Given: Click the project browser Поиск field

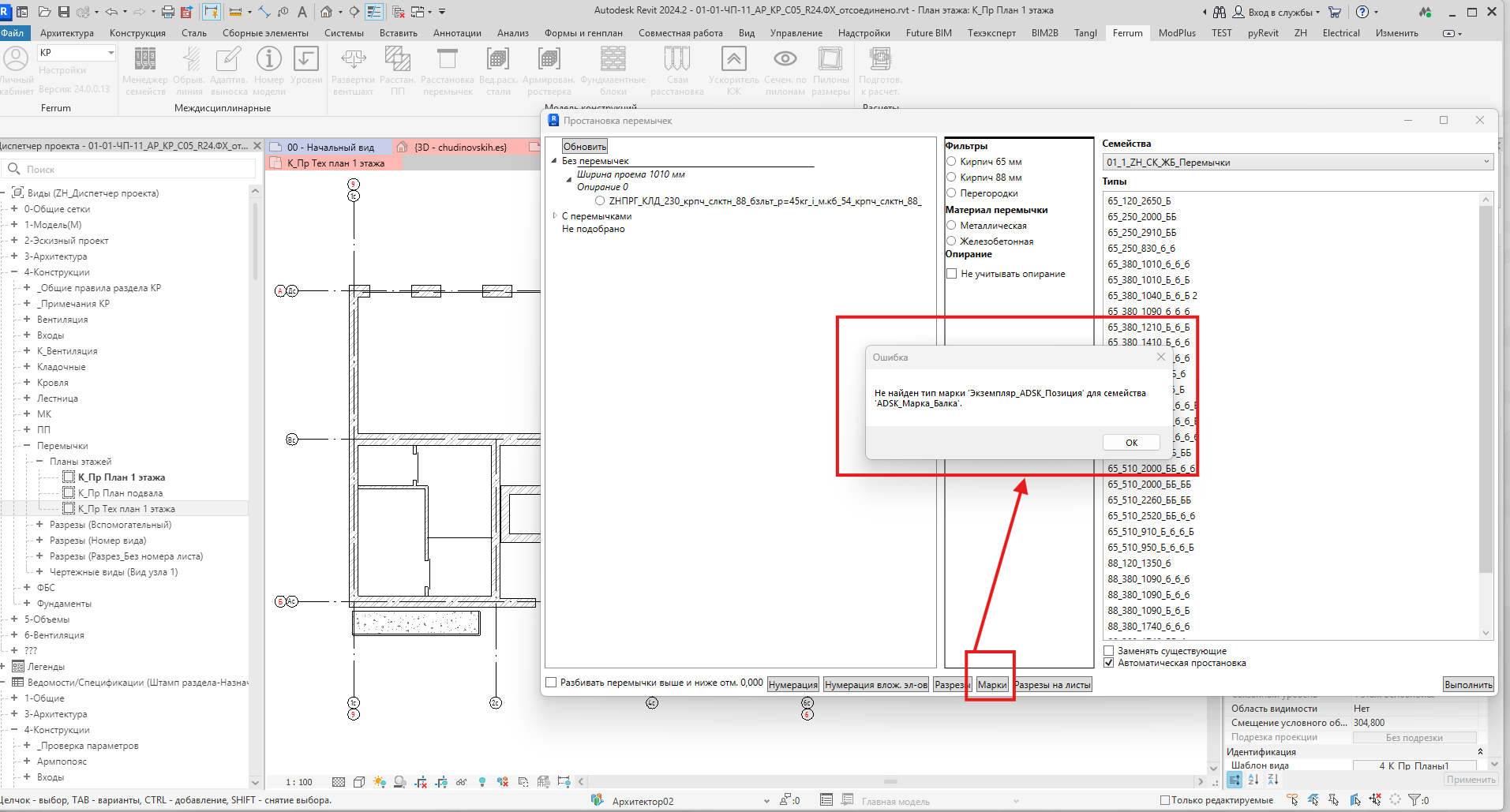Looking at the screenshot, I should [131, 169].
